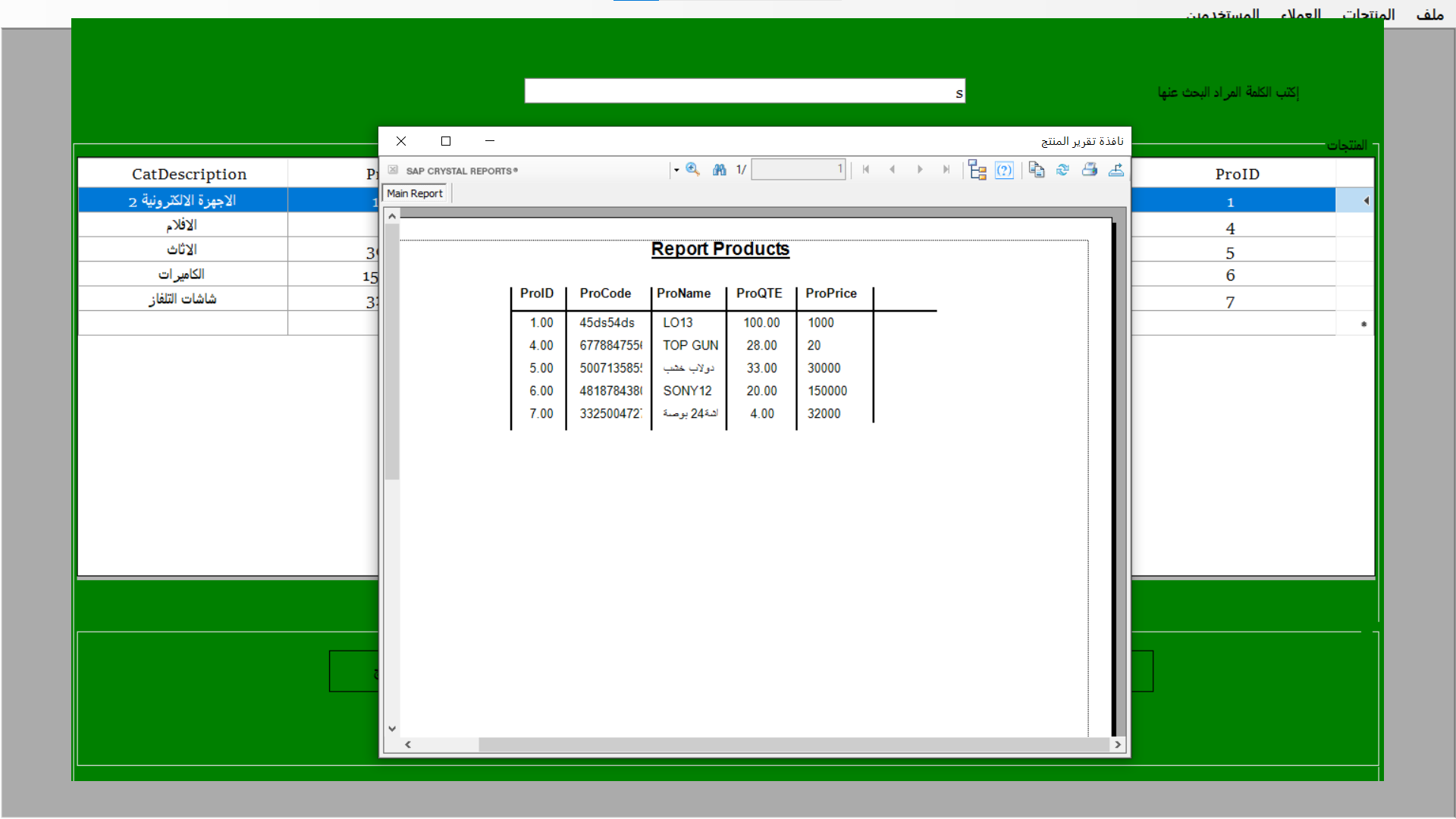
Task: Print the Report Products report
Action: [1090, 169]
